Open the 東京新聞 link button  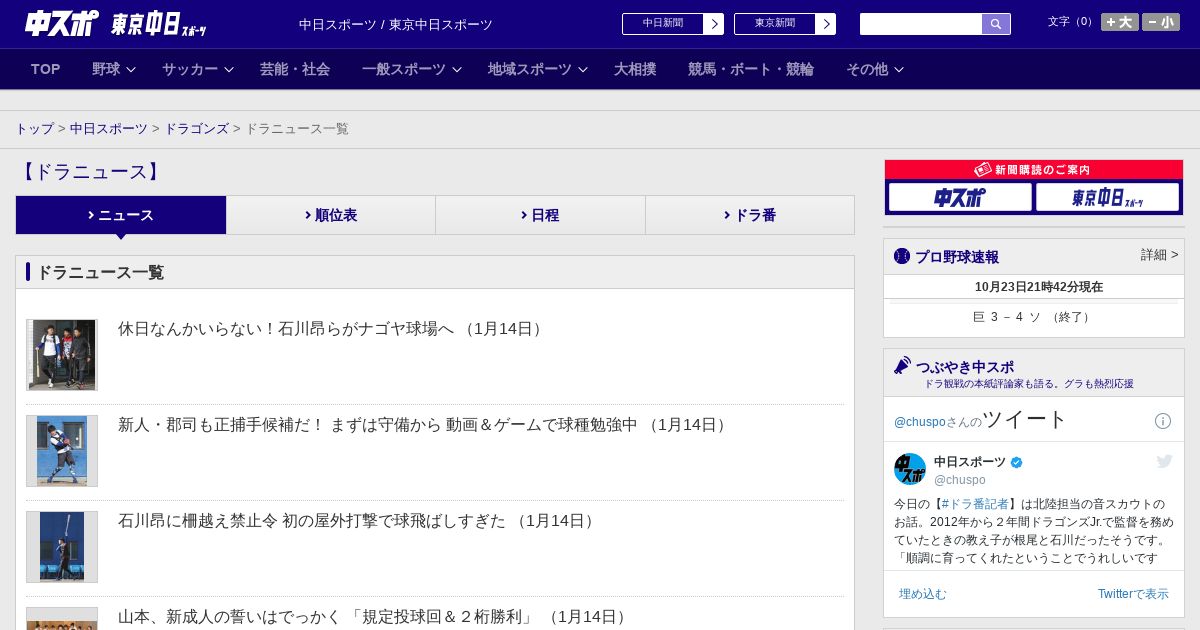point(784,24)
